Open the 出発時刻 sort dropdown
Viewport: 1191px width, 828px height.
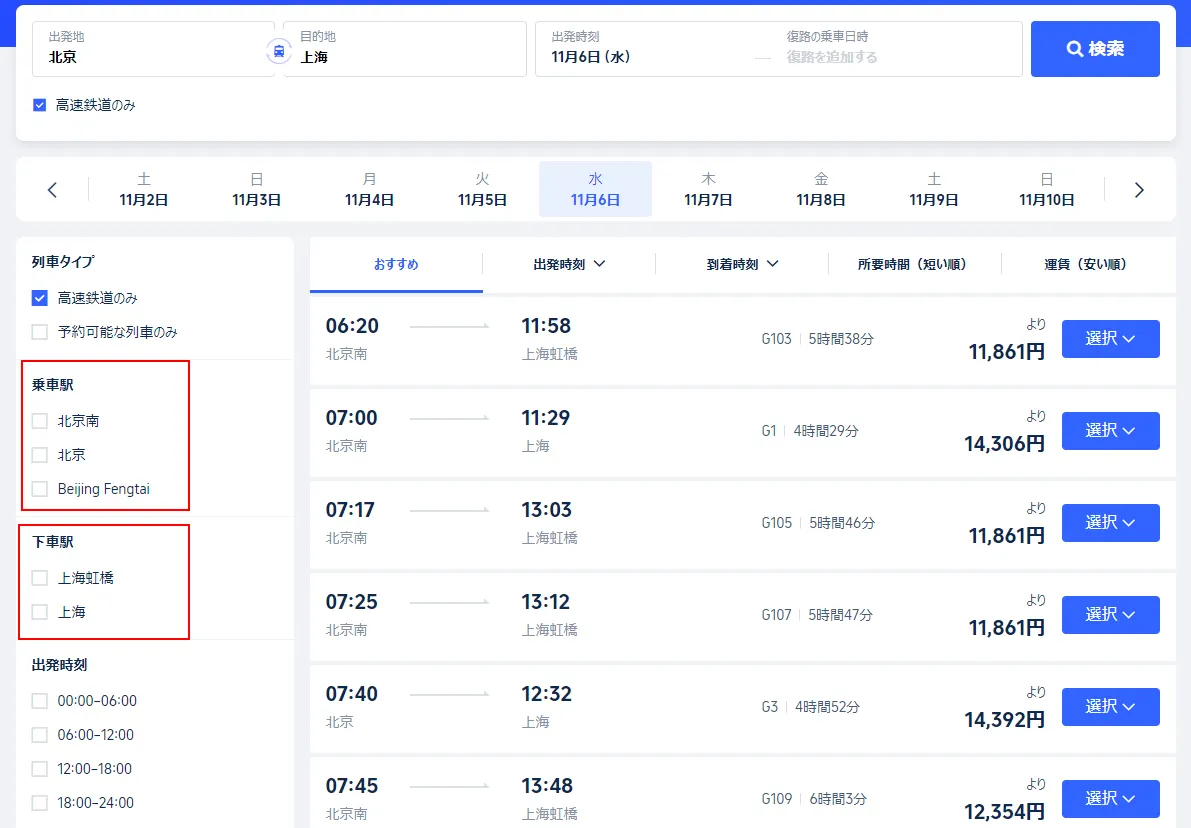[569, 265]
